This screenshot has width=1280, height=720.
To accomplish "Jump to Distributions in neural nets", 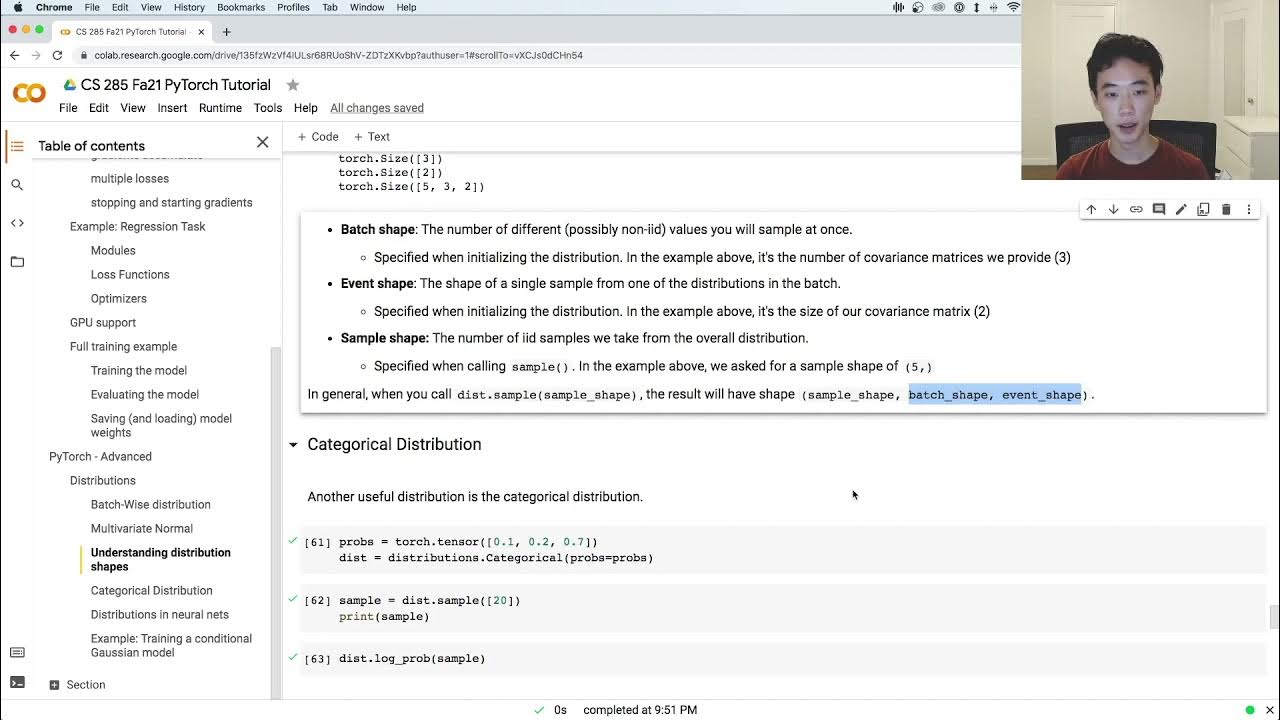I will pyautogui.click(x=160, y=615).
